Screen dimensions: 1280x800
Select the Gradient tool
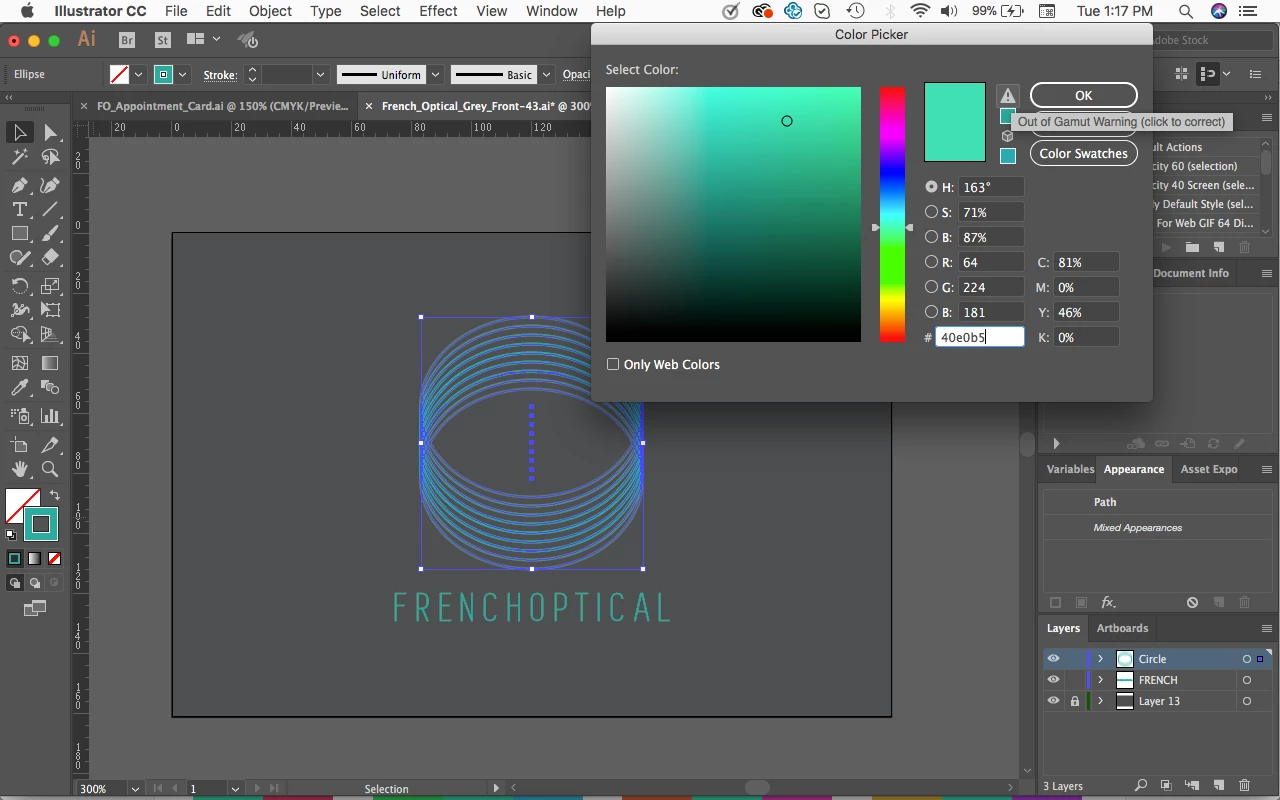pos(50,363)
